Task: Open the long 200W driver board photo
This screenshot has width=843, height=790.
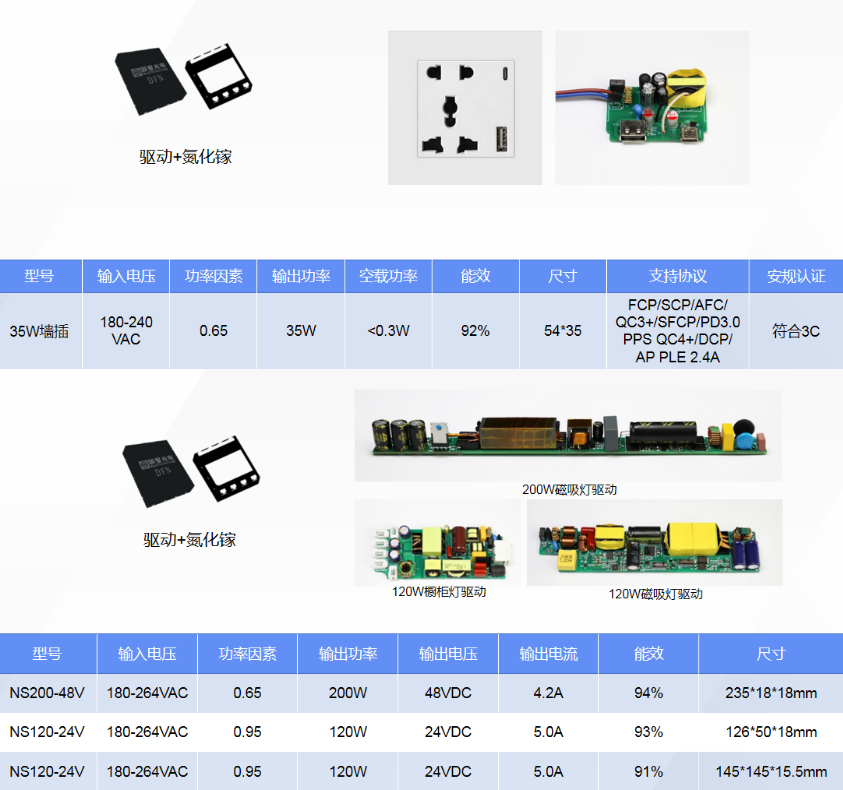Action: (568, 434)
